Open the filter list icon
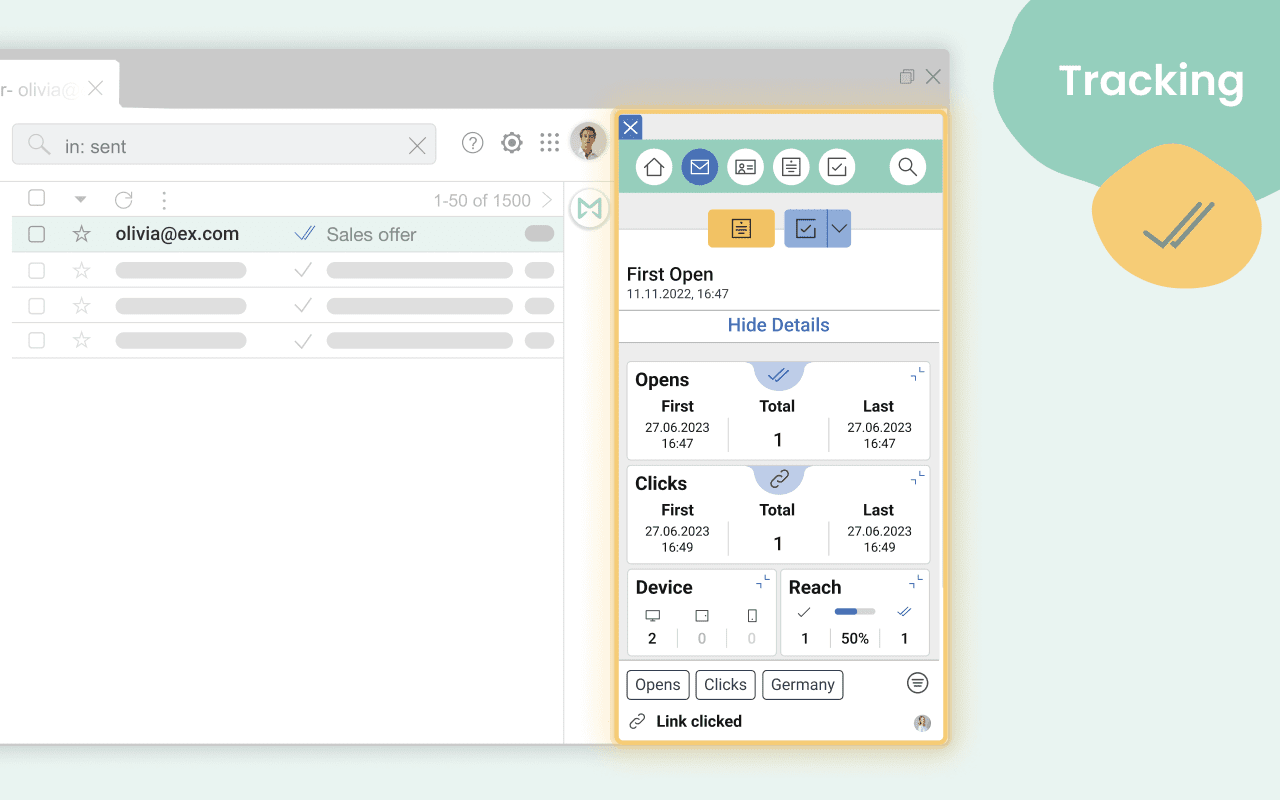 [x=917, y=683]
